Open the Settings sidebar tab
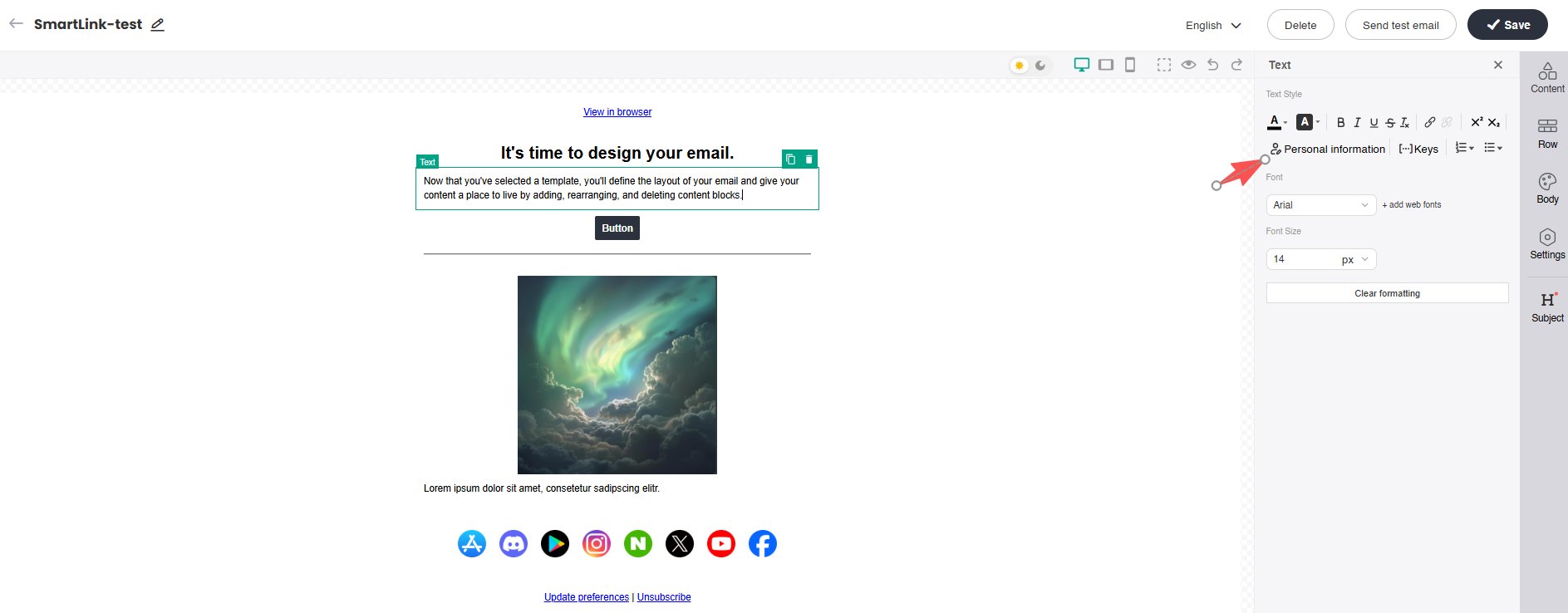The image size is (1568, 613). point(1547,243)
